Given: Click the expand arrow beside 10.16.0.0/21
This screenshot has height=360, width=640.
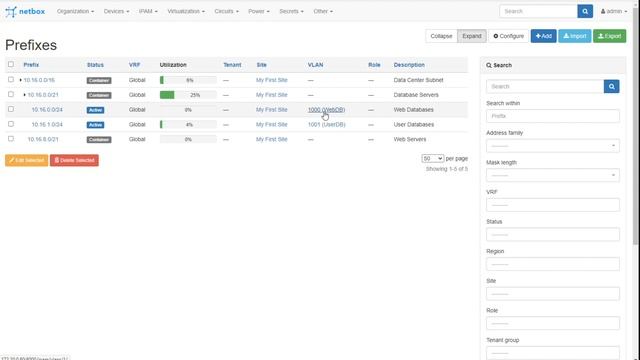Looking at the screenshot, I should (24, 95).
